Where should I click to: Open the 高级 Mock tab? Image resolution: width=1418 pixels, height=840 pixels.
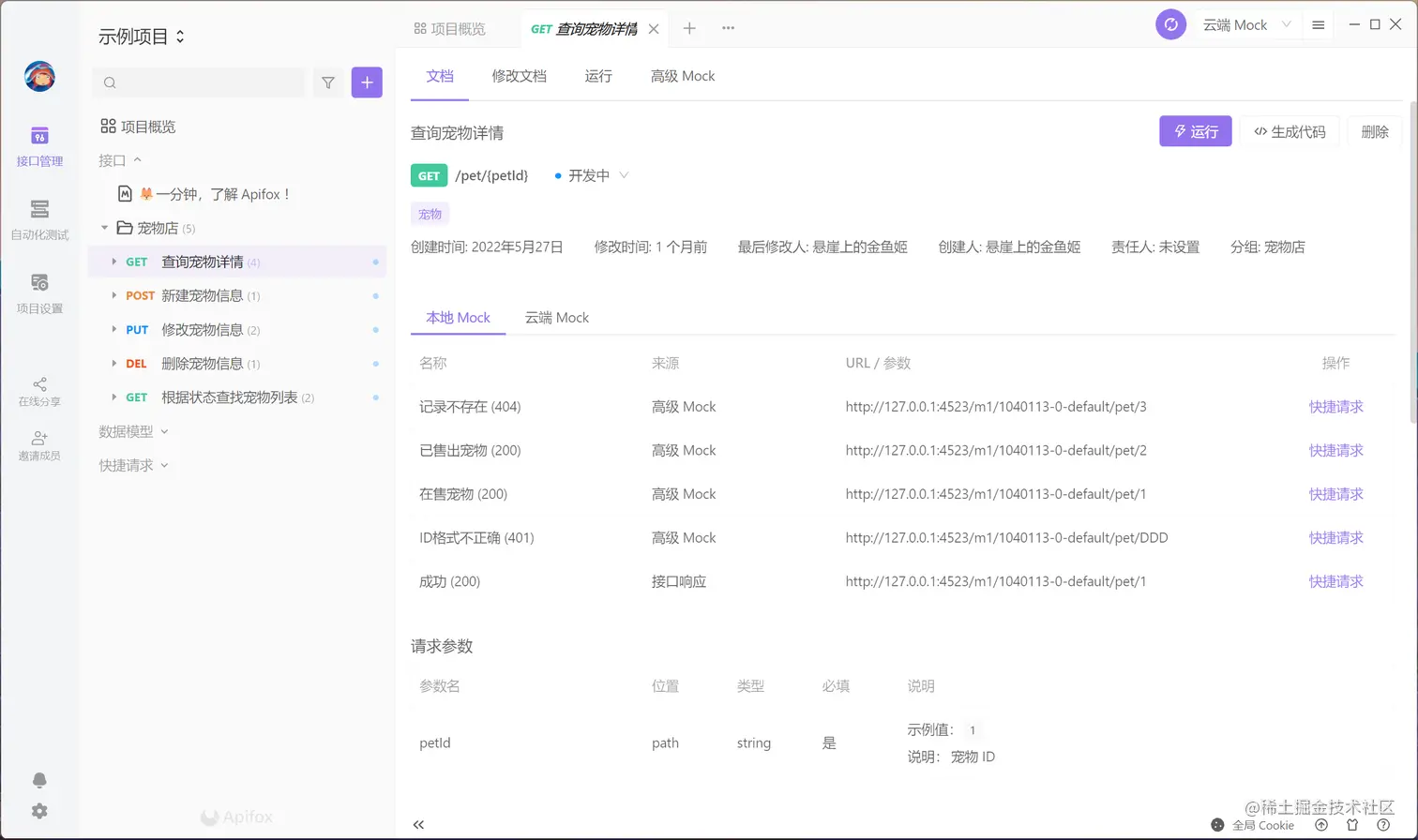coord(682,75)
